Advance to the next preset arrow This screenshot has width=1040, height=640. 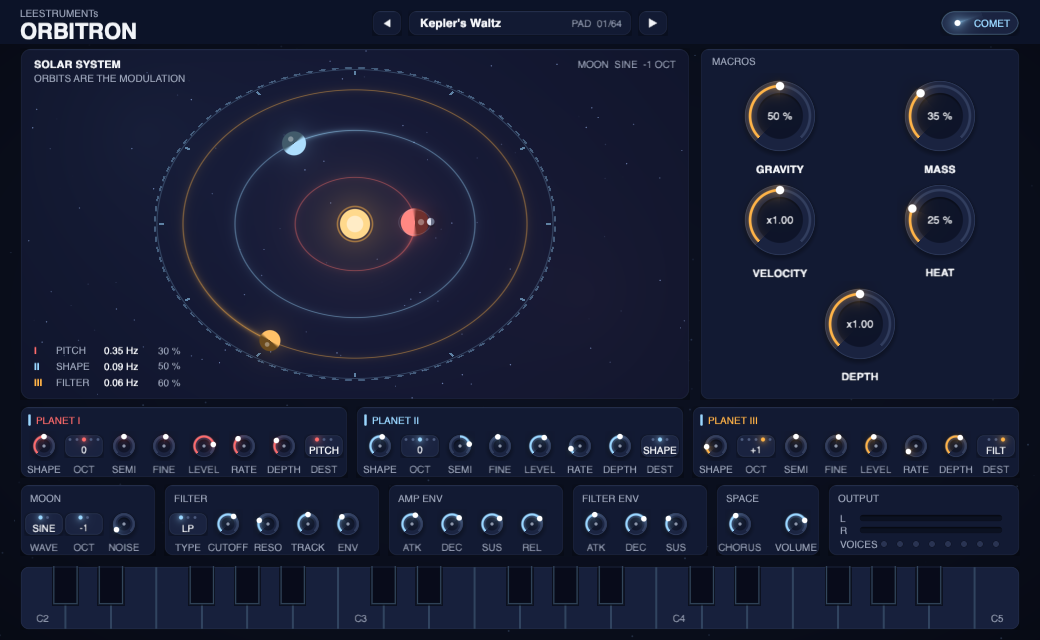pyautogui.click(x=653, y=23)
